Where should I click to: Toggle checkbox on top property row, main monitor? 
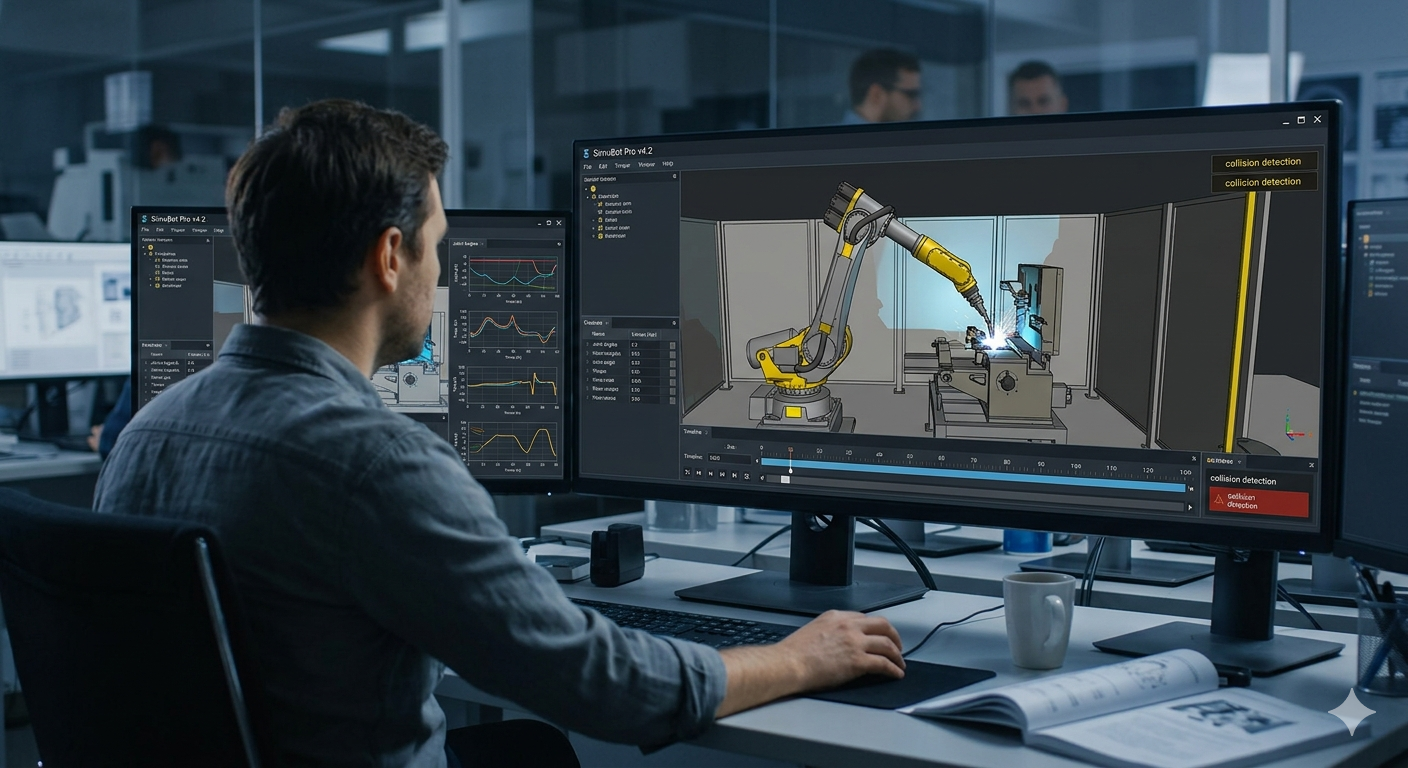[672, 345]
